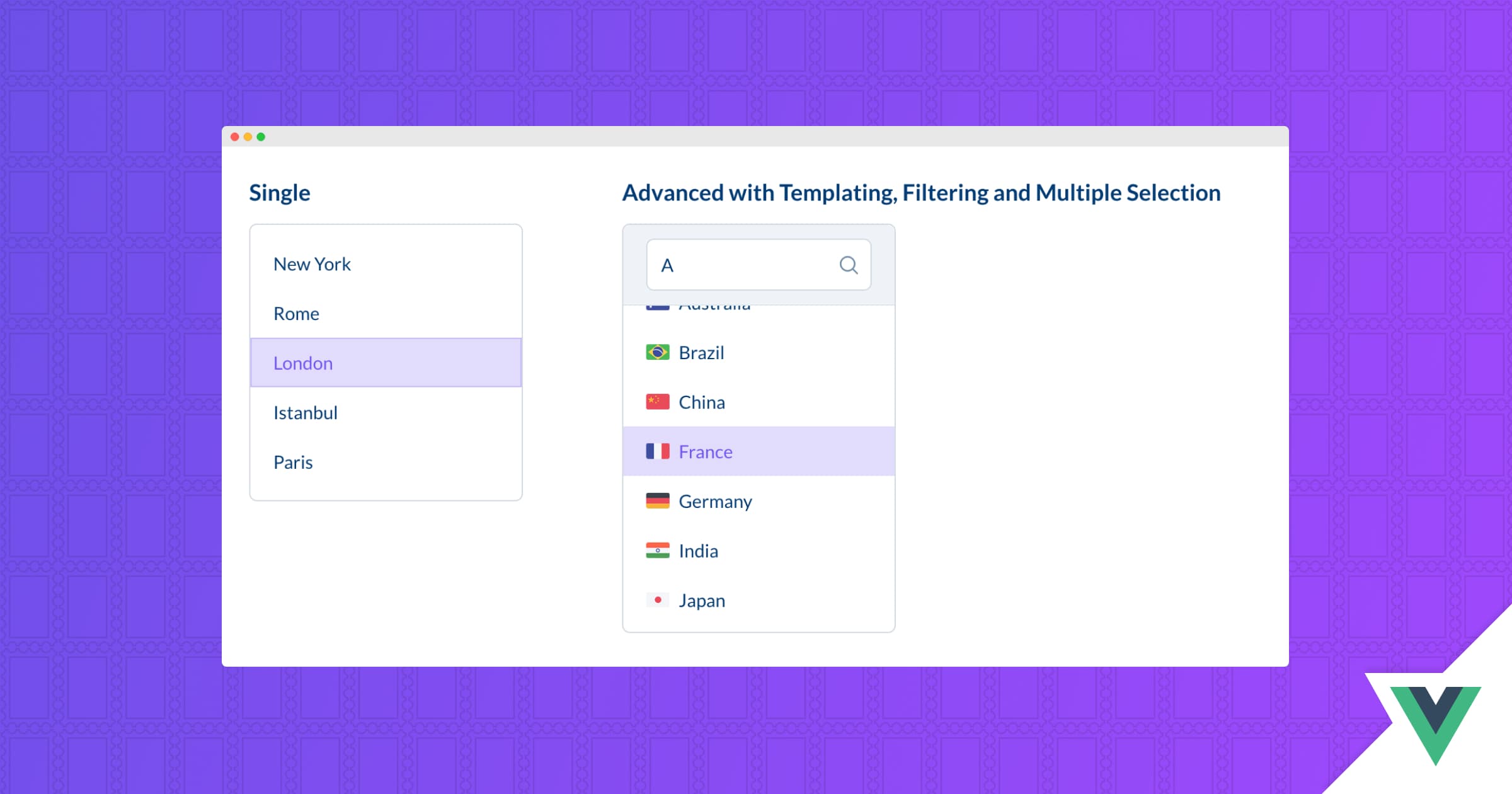Image resolution: width=1512 pixels, height=794 pixels.
Task: Click the Japan flag icon
Action: point(658,600)
